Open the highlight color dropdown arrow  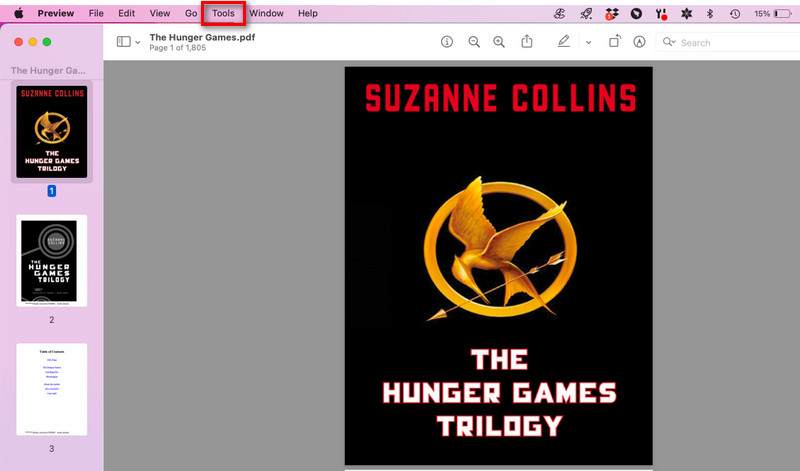point(588,42)
